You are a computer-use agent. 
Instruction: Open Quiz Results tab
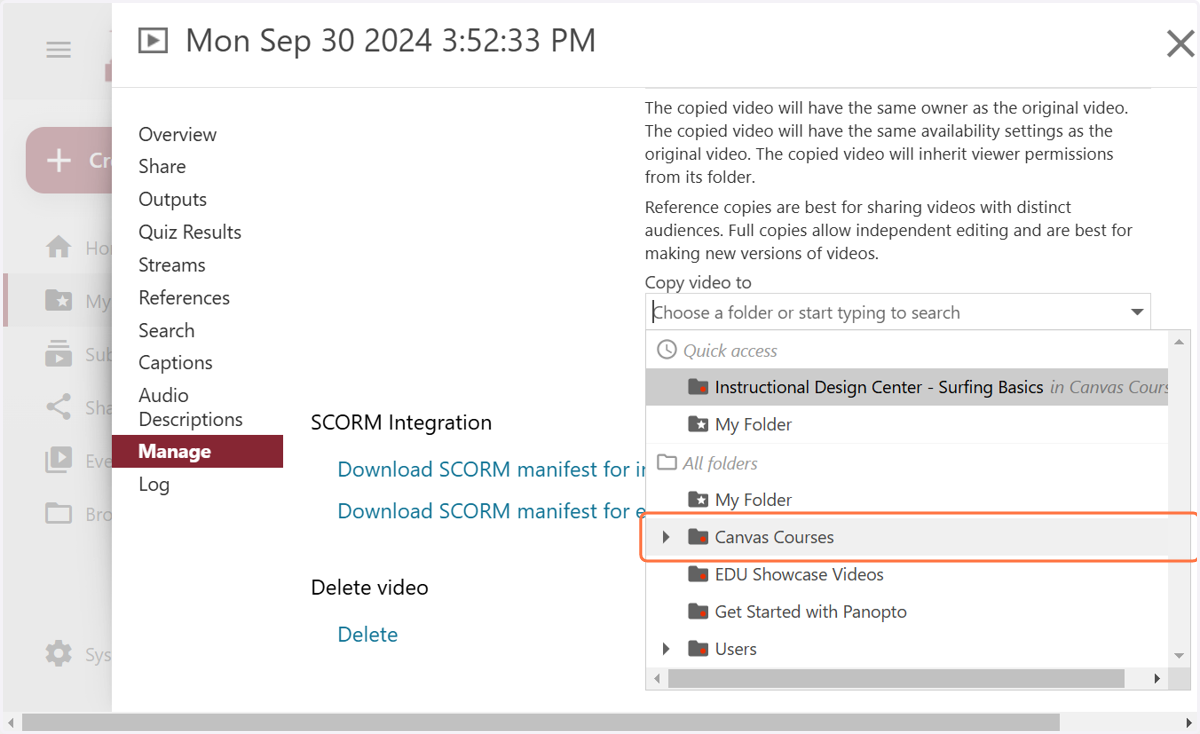(190, 232)
